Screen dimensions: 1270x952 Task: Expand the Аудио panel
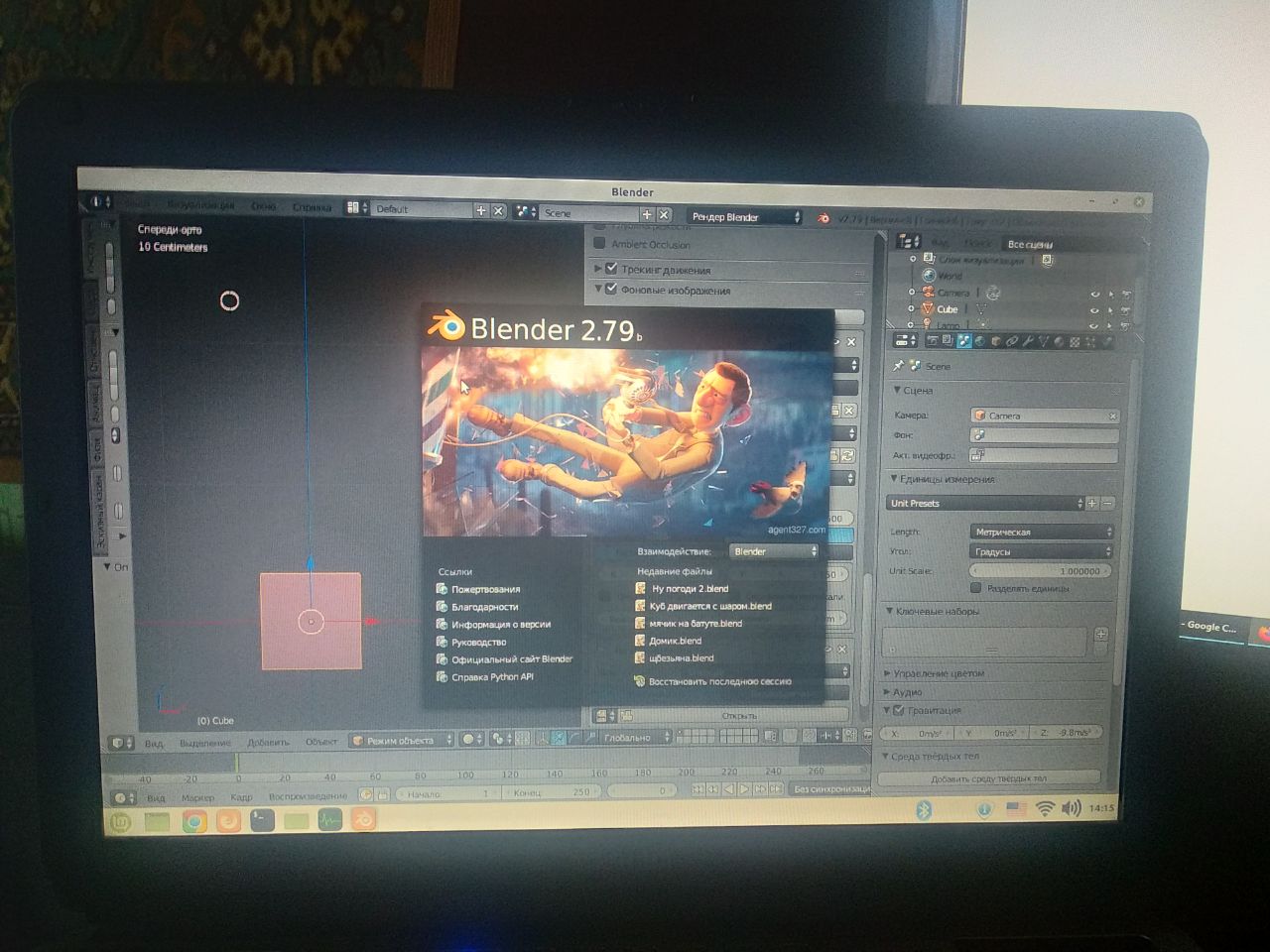pos(902,692)
